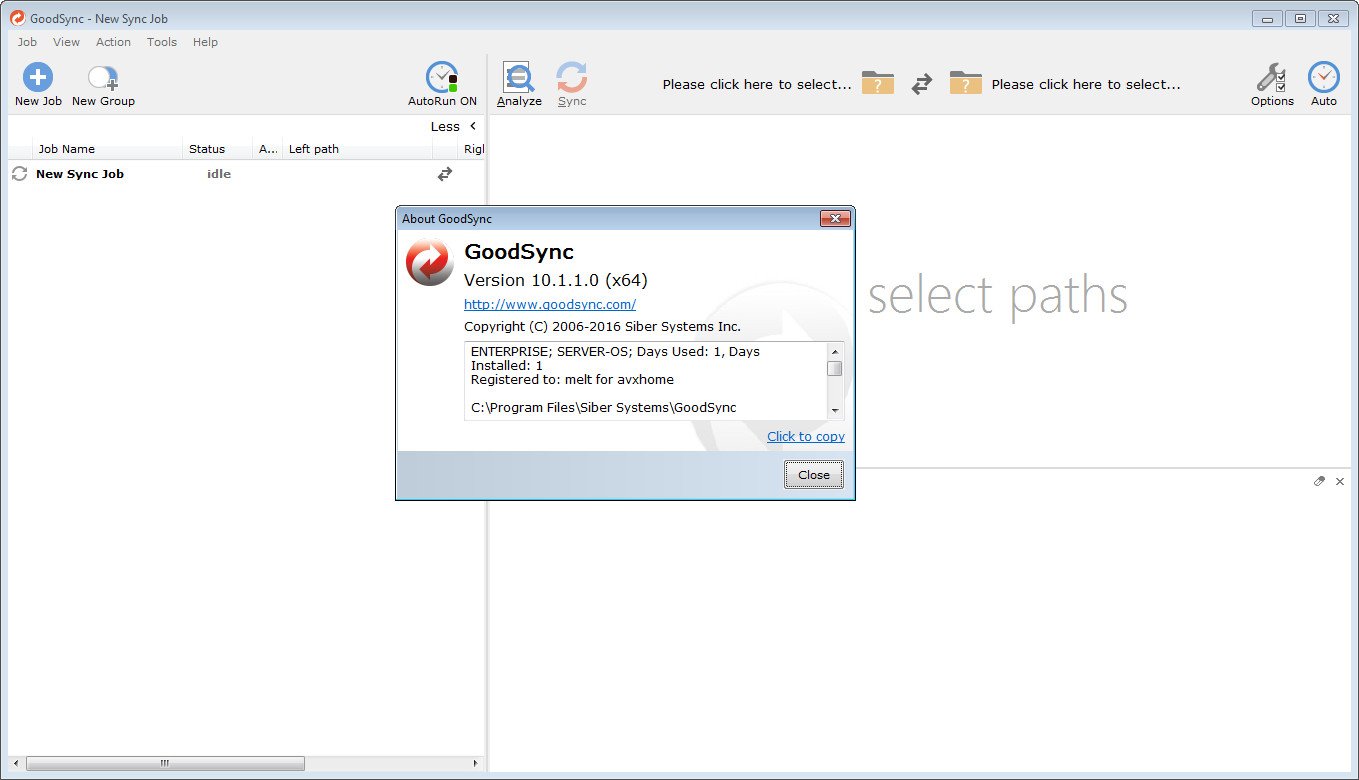Viewport: 1359px width, 780px height.
Task: Click the sync arrows on New Sync Job row
Action: 444,173
